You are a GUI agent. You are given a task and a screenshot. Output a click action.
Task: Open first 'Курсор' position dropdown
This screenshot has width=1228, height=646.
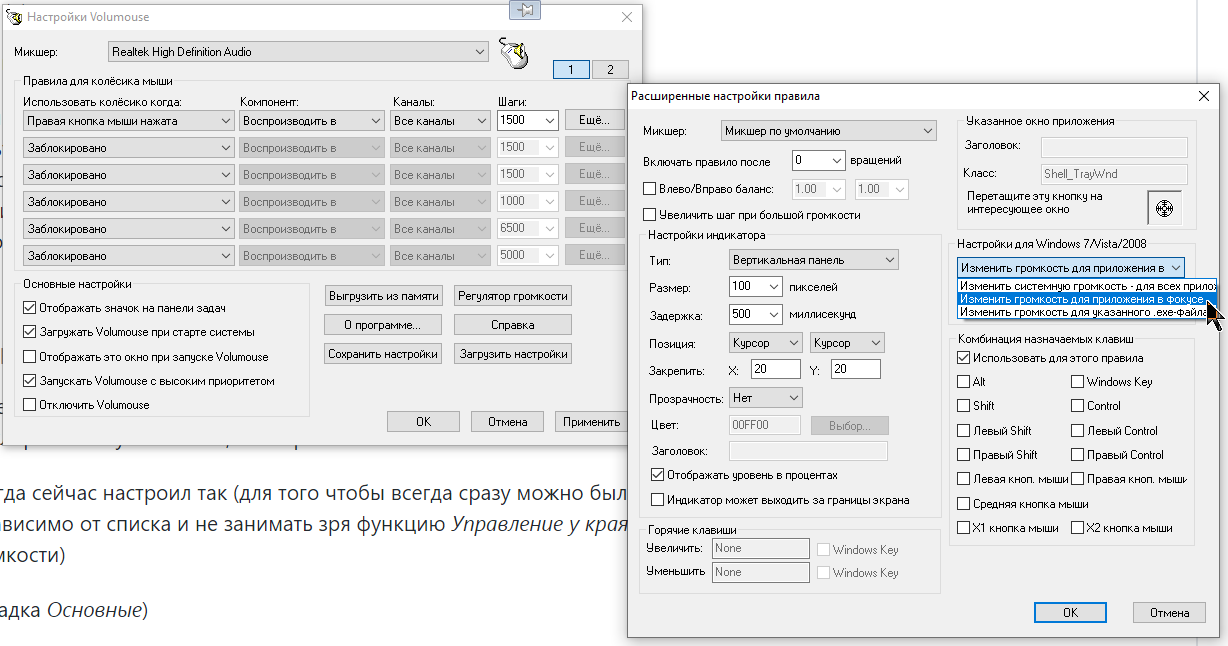point(766,343)
